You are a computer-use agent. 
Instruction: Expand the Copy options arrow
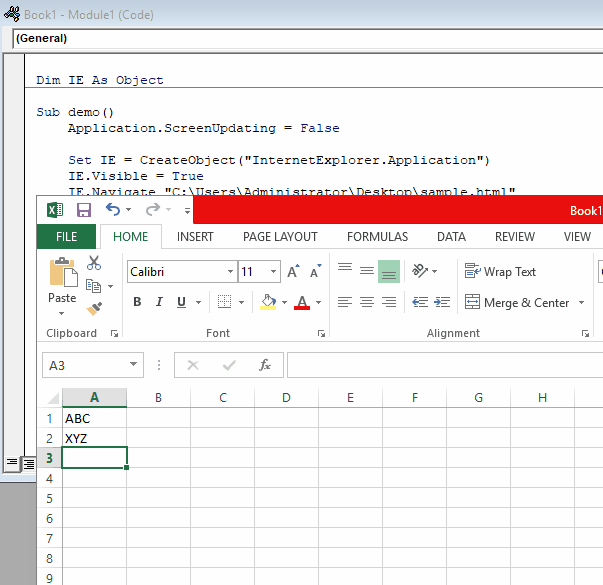pyautogui.click(x=110, y=287)
